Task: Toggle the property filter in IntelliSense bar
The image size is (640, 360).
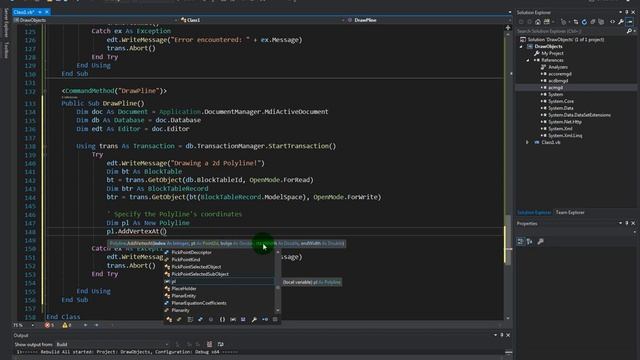Action: point(254,320)
